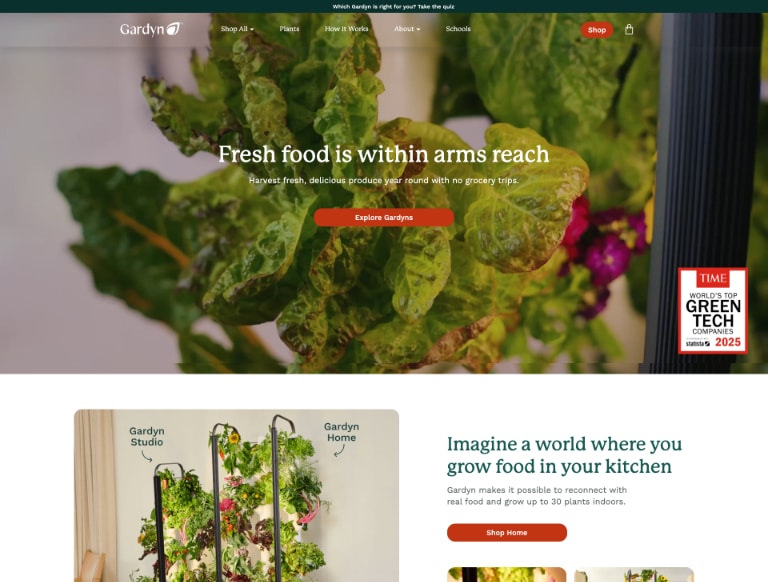Click the caret arrow beside Shop All
This screenshot has width=768, height=582.
[x=252, y=29]
